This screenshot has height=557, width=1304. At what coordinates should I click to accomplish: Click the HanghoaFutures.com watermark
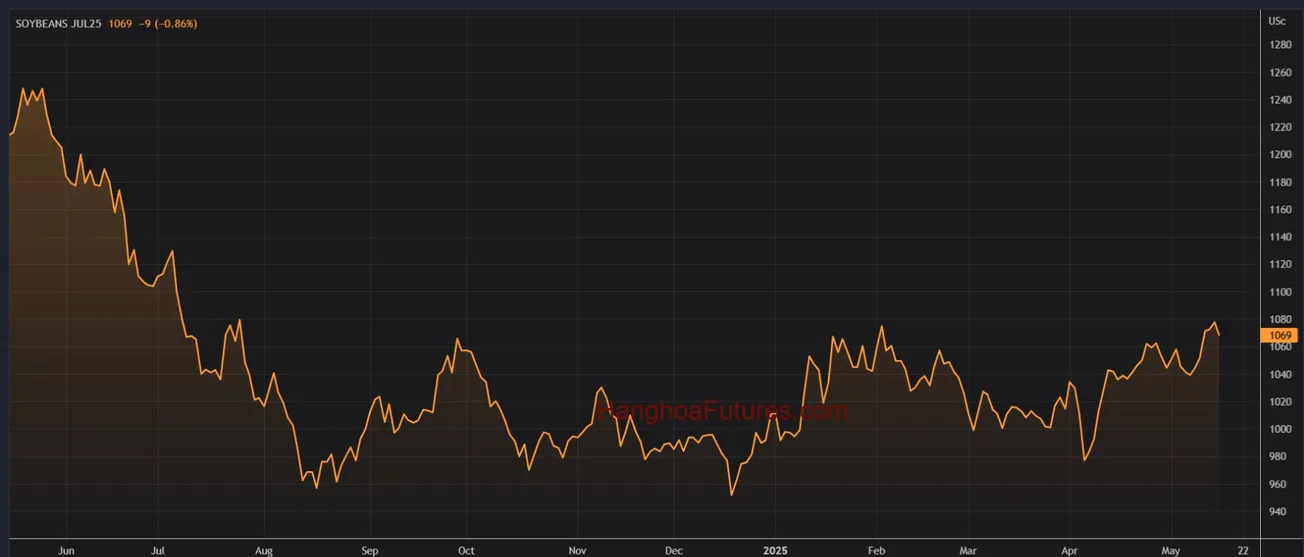click(x=722, y=411)
